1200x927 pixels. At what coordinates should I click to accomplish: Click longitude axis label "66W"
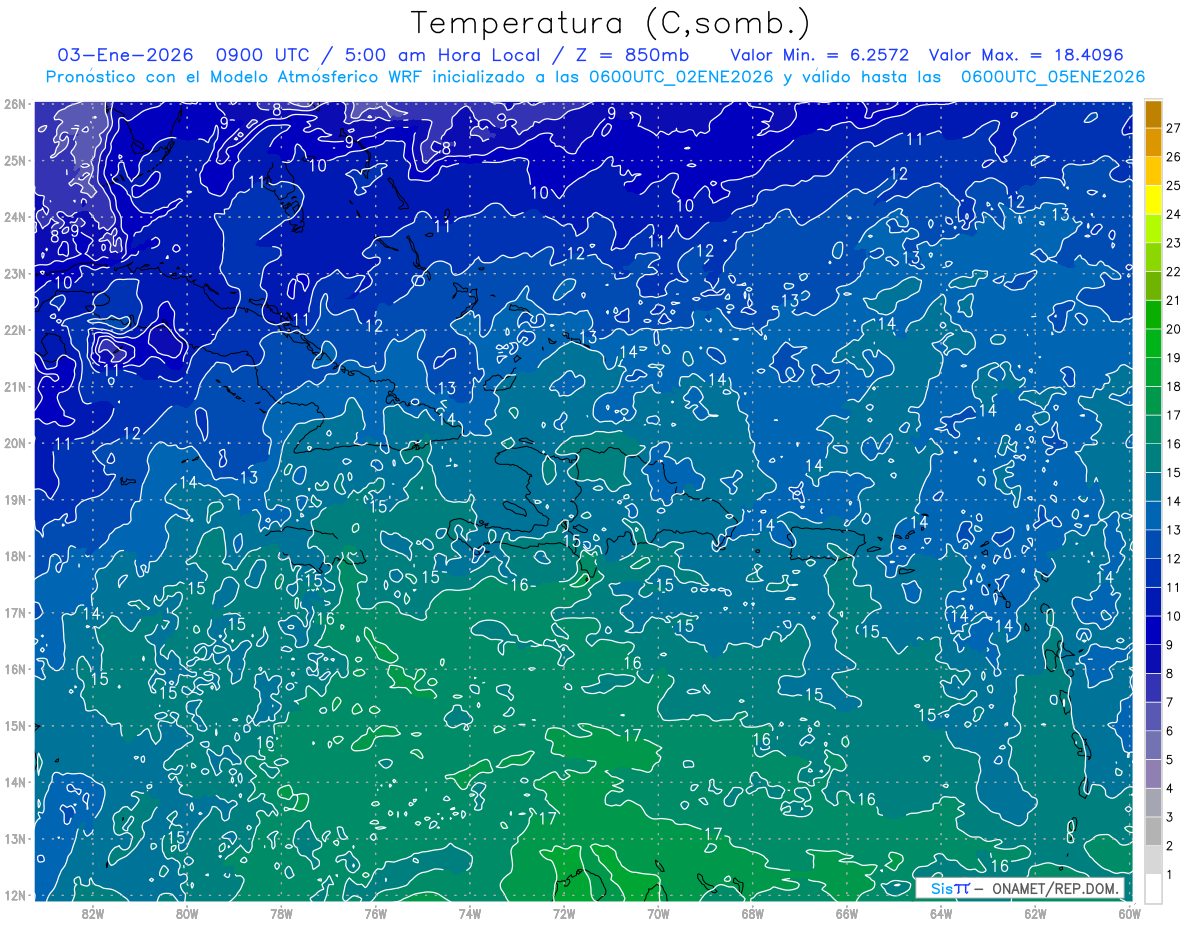tap(847, 913)
